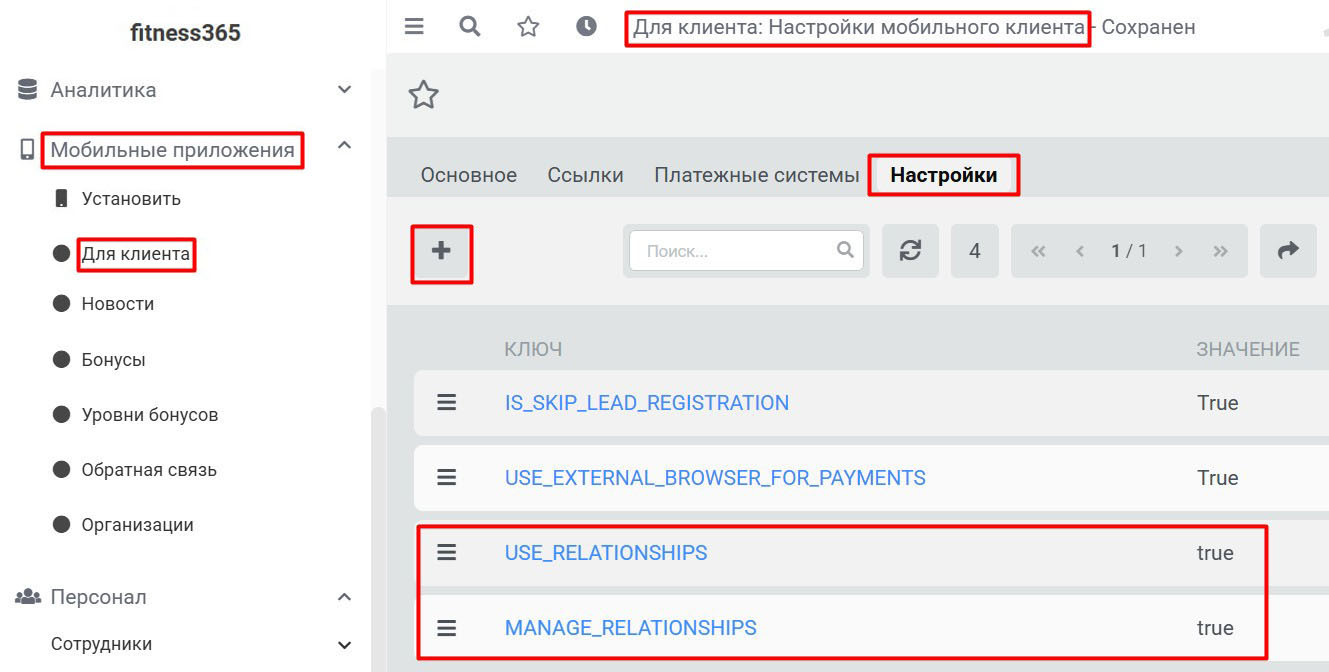Click the КЛЮЧ column header
Viewport: 1329px width, 672px height.
(x=533, y=349)
